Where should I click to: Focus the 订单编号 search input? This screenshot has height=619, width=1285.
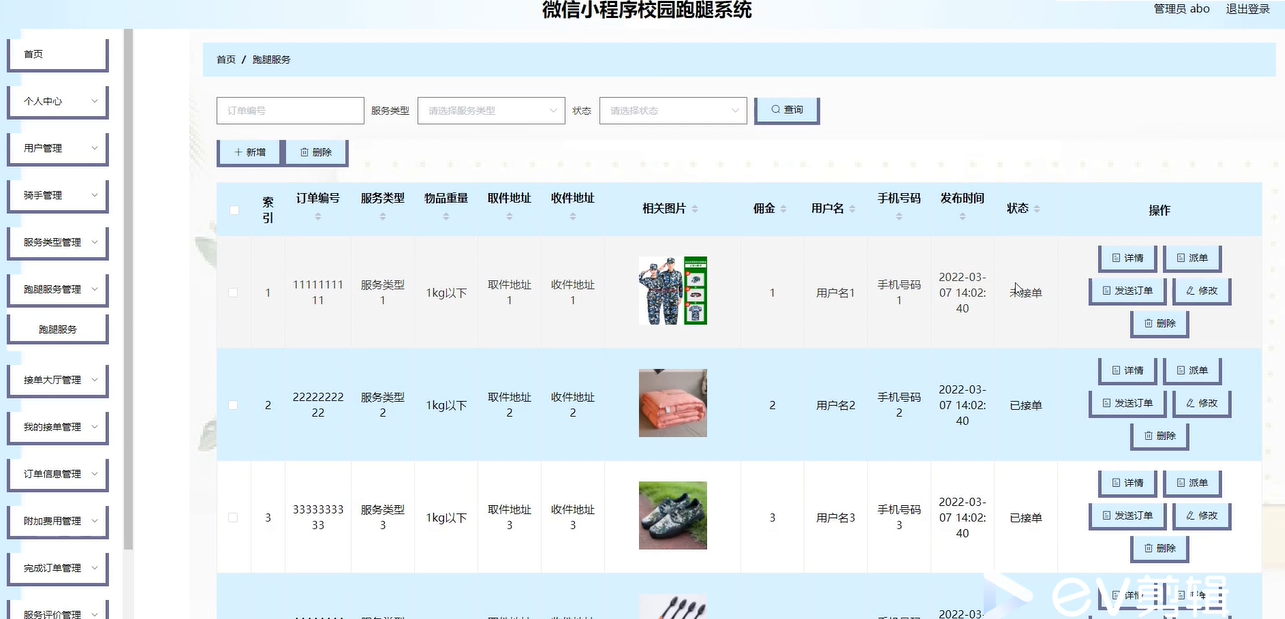tap(290, 110)
